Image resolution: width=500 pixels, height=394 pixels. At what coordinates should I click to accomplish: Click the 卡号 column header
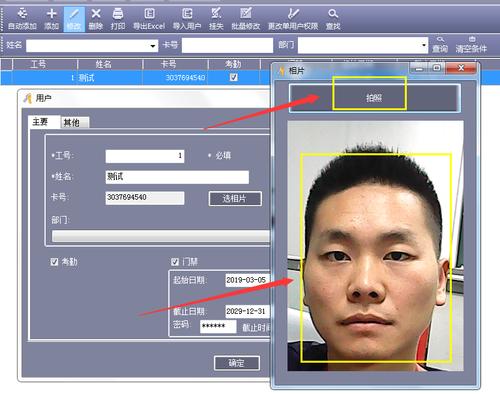[175, 64]
